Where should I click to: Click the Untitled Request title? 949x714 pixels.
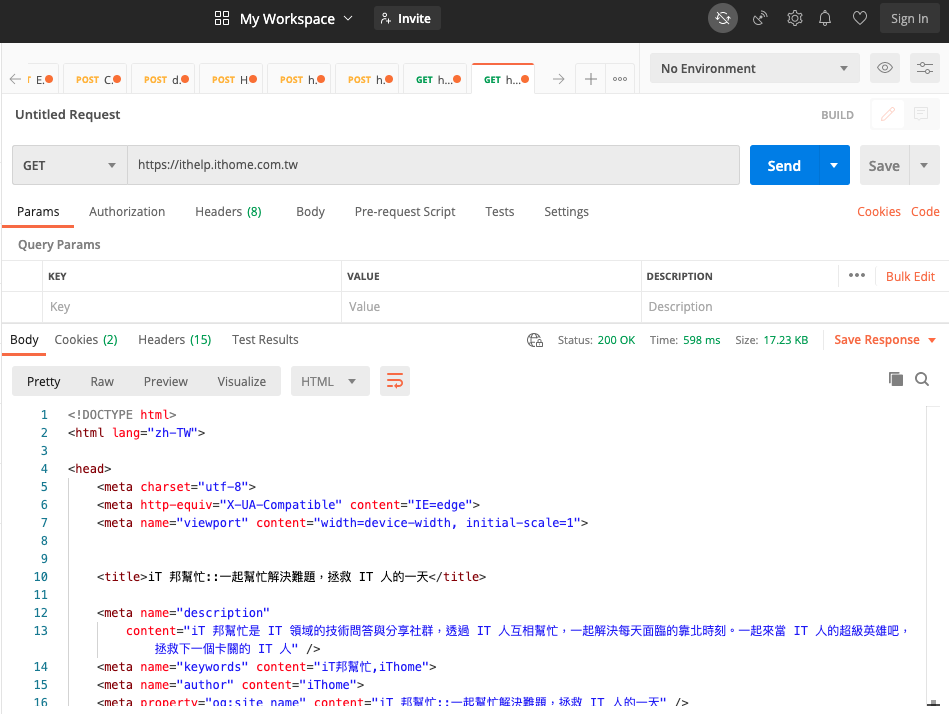68,114
